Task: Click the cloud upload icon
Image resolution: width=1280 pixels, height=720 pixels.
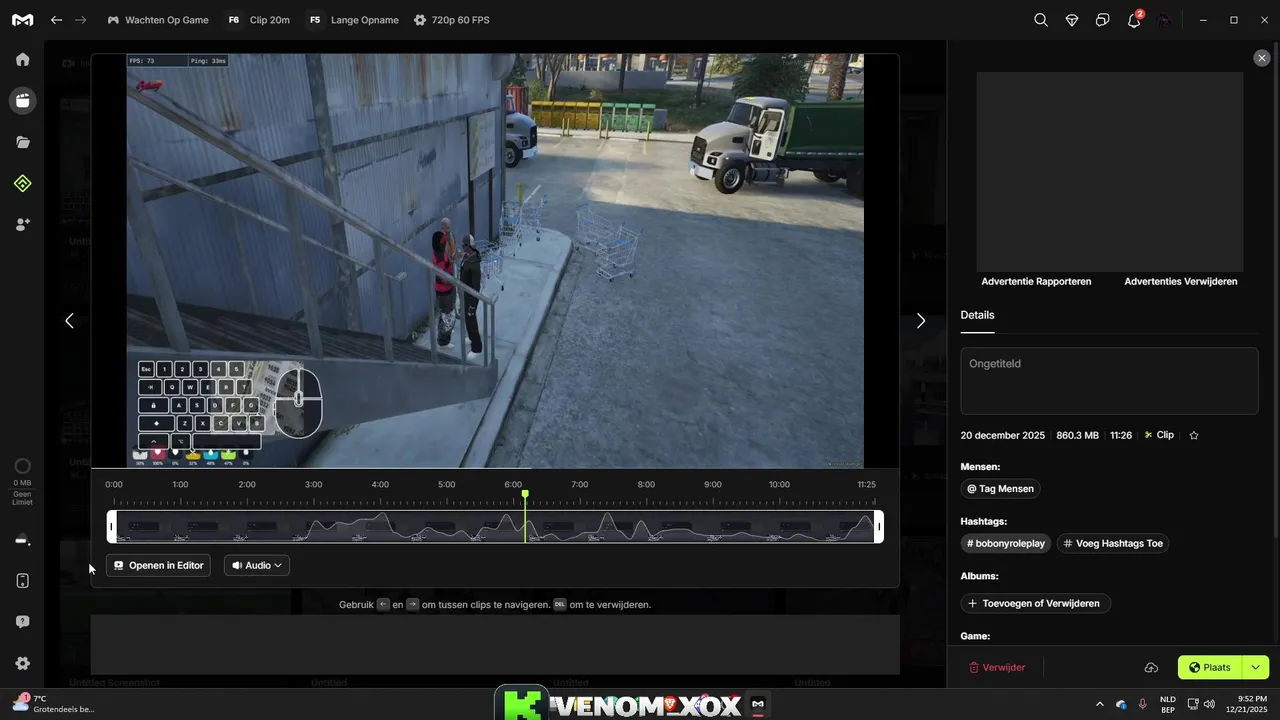Action: (1151, 667)
